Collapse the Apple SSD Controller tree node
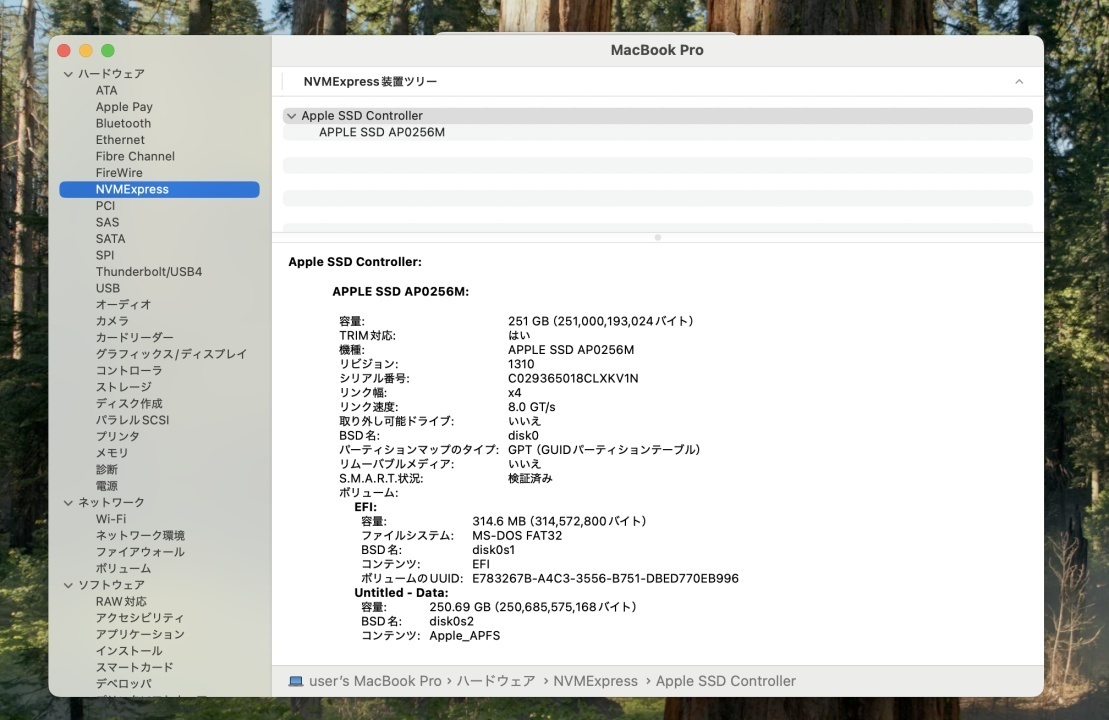The height and width of the screenshot is (720, 1109). [291, 116]
